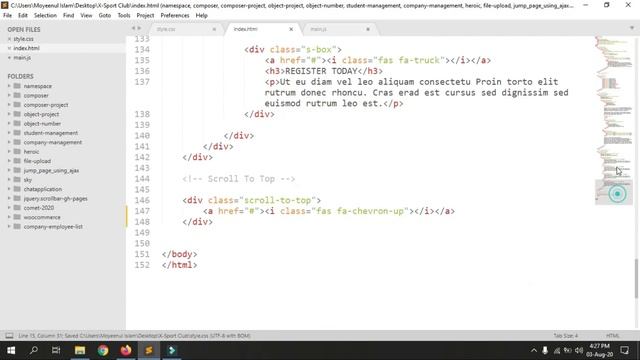The height and width of the screenshot is (360, 640).
Task: Go to previous tab with left arrow
Action: (x=133, y=28)
